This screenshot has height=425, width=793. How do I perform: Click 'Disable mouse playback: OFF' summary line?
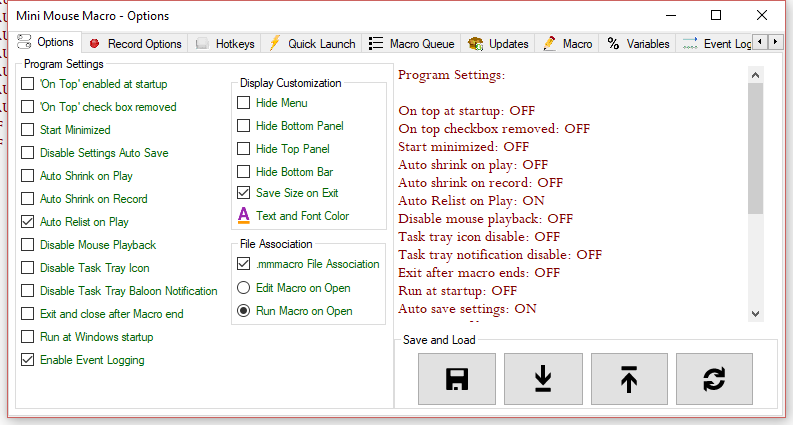coord(486,219)
